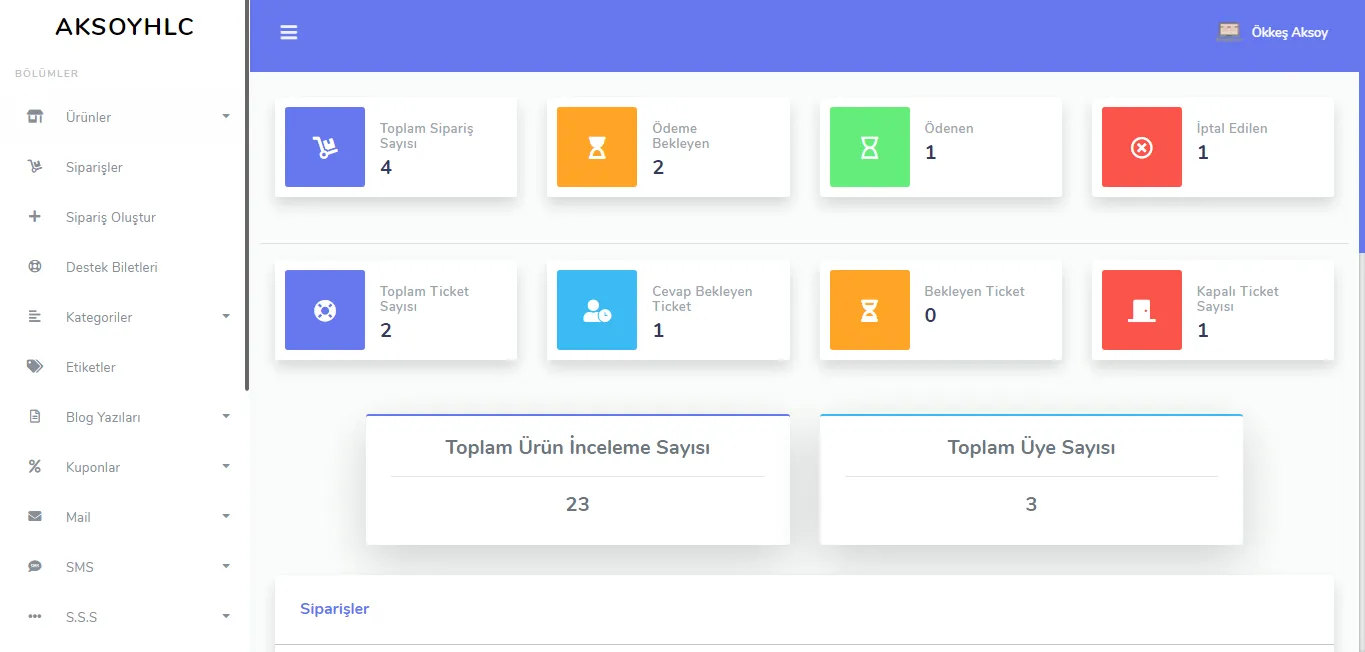This screenshot has height=652, width=1365.
Task: Click the Kapalı Ticket Sayısı door tile
Action: point(1142,310)
